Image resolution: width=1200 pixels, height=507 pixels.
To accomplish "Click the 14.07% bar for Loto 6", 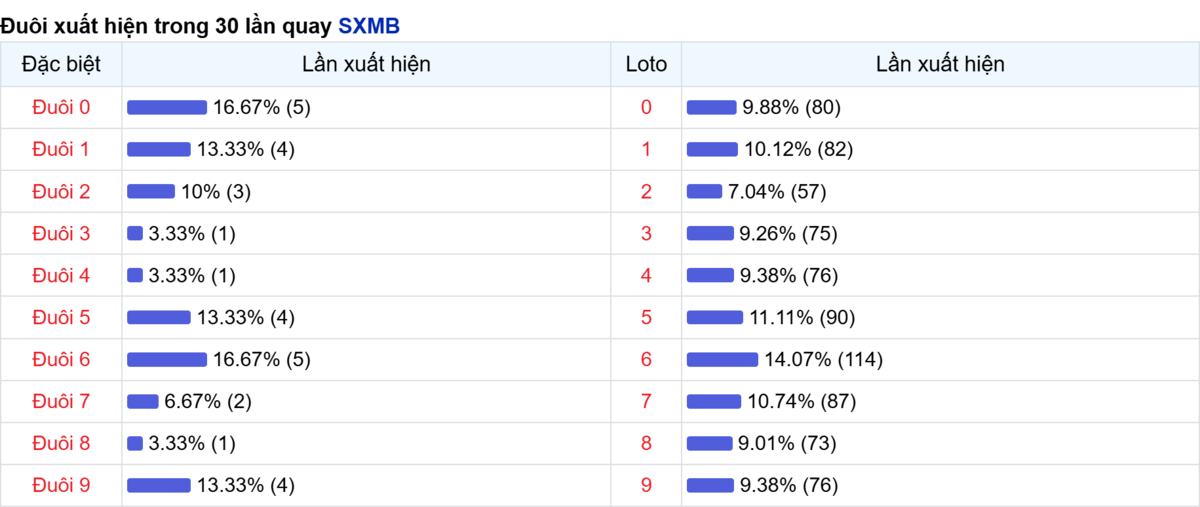I will pos(723,359).
